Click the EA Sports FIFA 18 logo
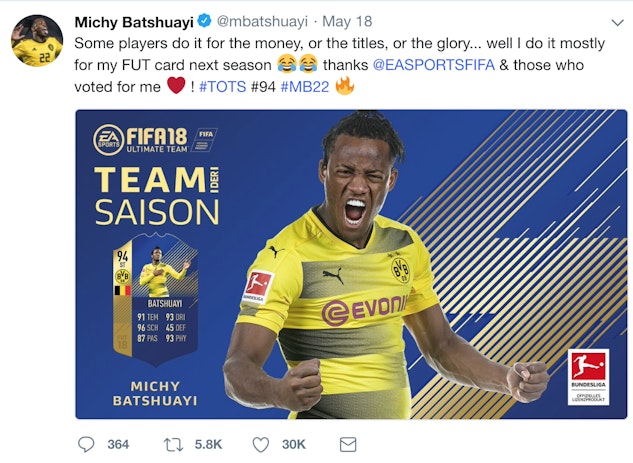Screen dimensions: 633x463 153,139
